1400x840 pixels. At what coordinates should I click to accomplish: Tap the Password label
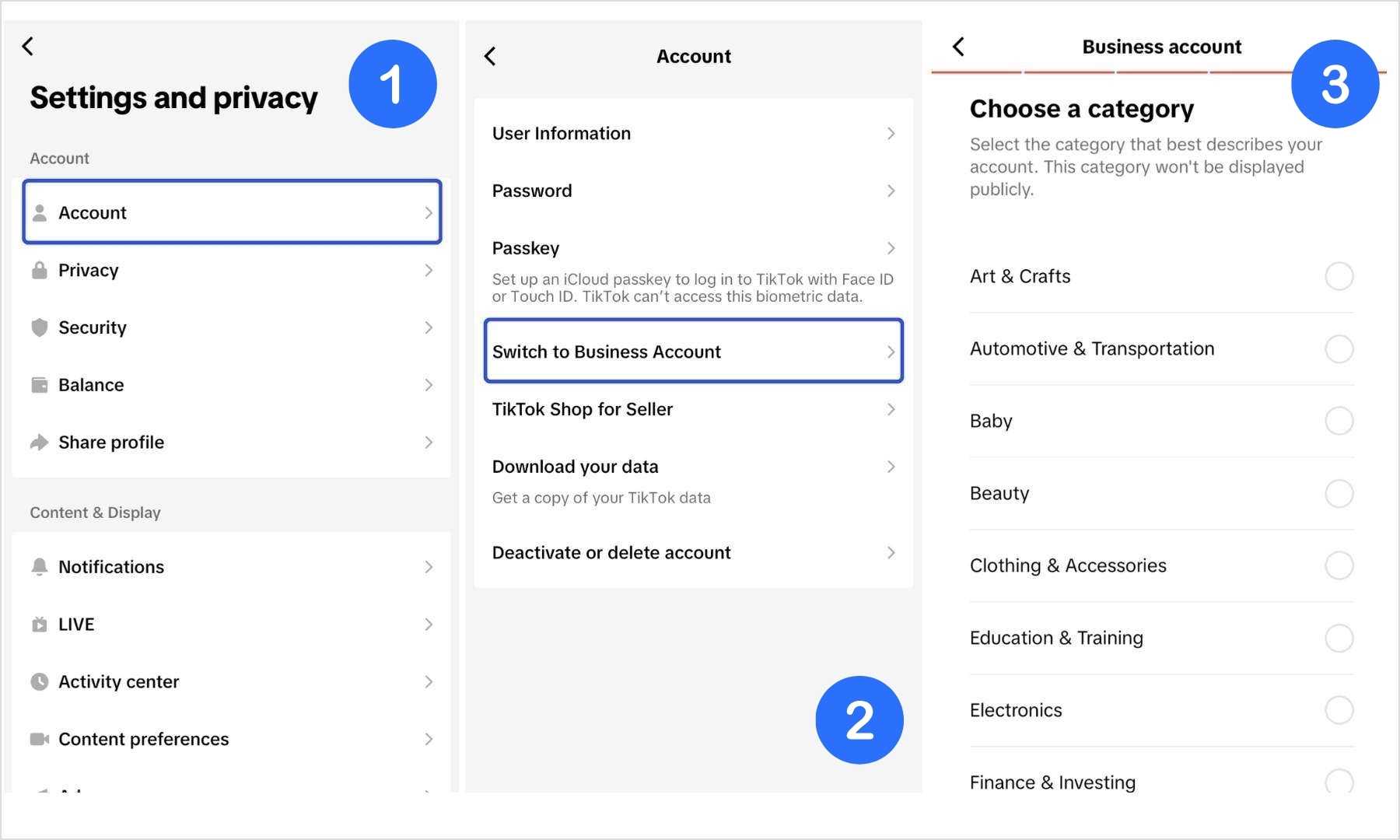click(x=532, y=191)
